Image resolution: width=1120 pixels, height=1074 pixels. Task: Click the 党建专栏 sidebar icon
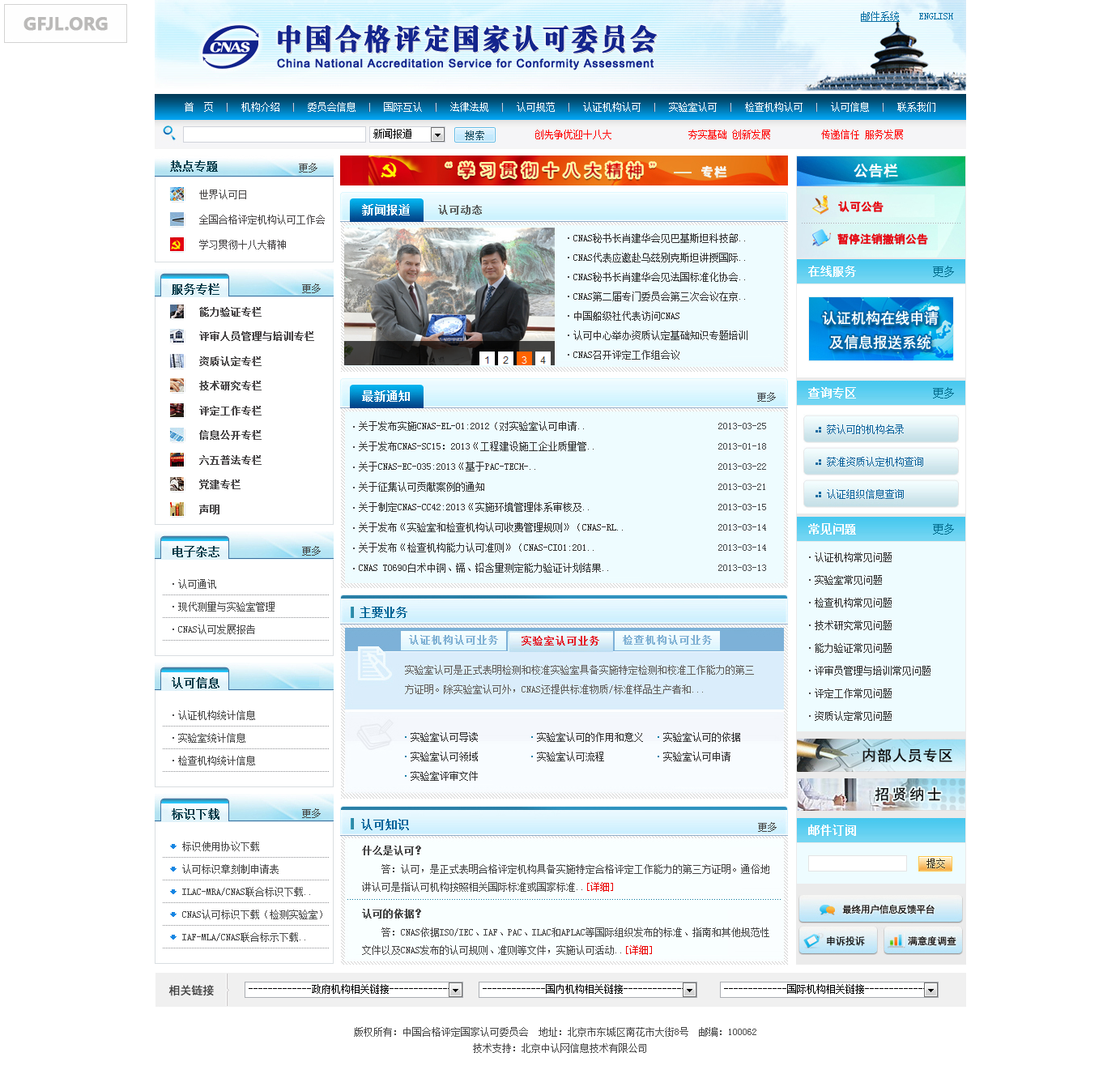(x=177, y=484)
